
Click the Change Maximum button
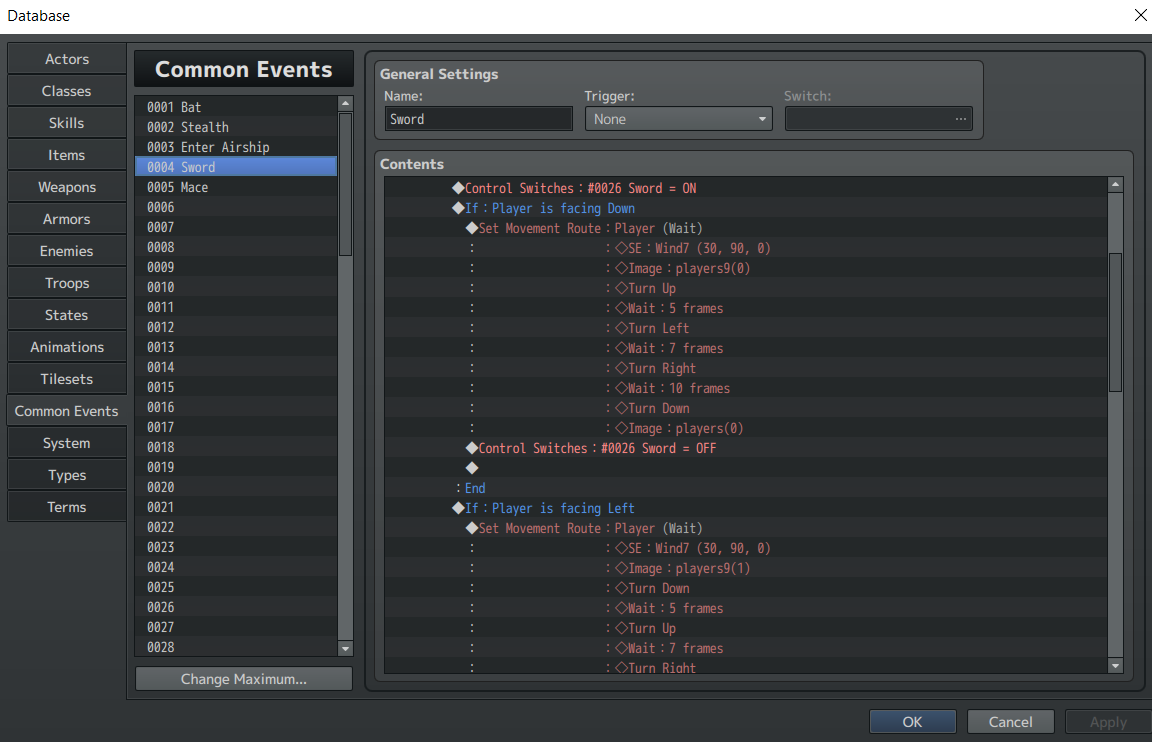coord(244,679)
